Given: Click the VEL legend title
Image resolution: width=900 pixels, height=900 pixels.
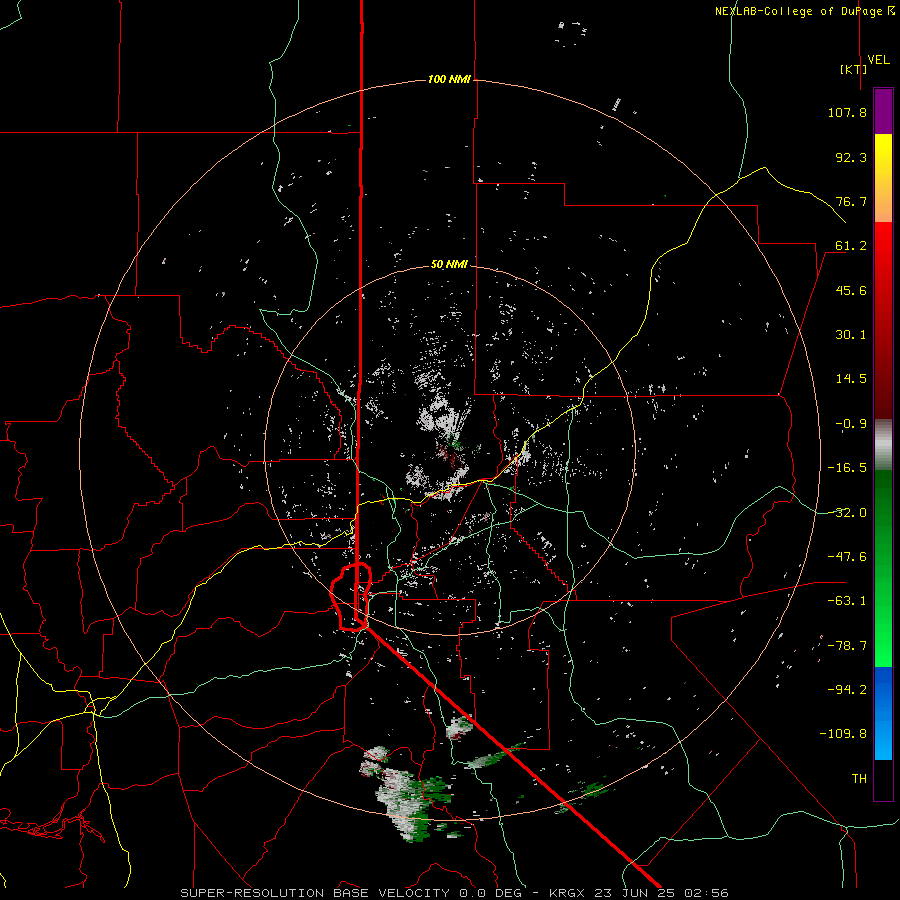Looking at the screenshot, I should click(878, 60).
